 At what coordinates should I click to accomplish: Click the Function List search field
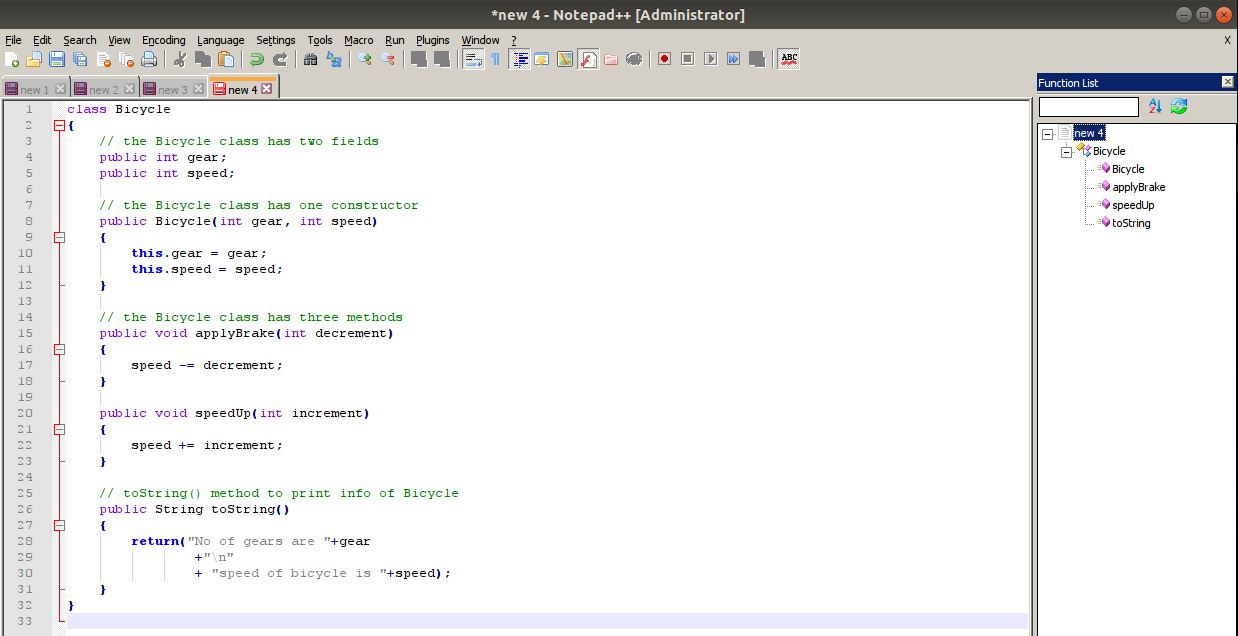pos(1088,106)
